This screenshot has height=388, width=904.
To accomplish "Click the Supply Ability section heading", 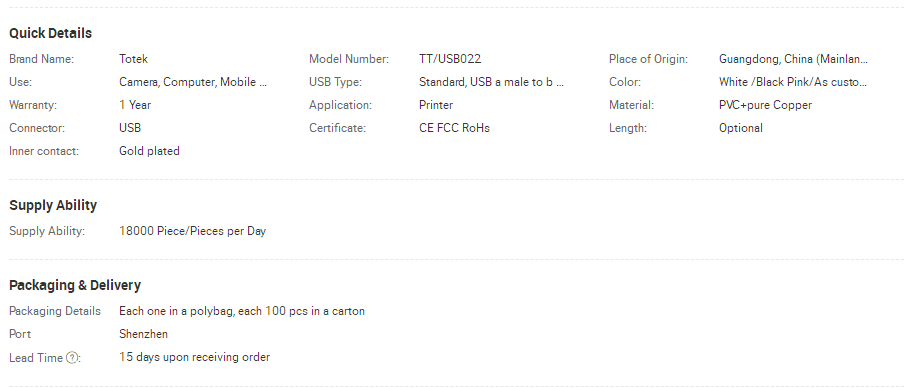I will point(53,205).
